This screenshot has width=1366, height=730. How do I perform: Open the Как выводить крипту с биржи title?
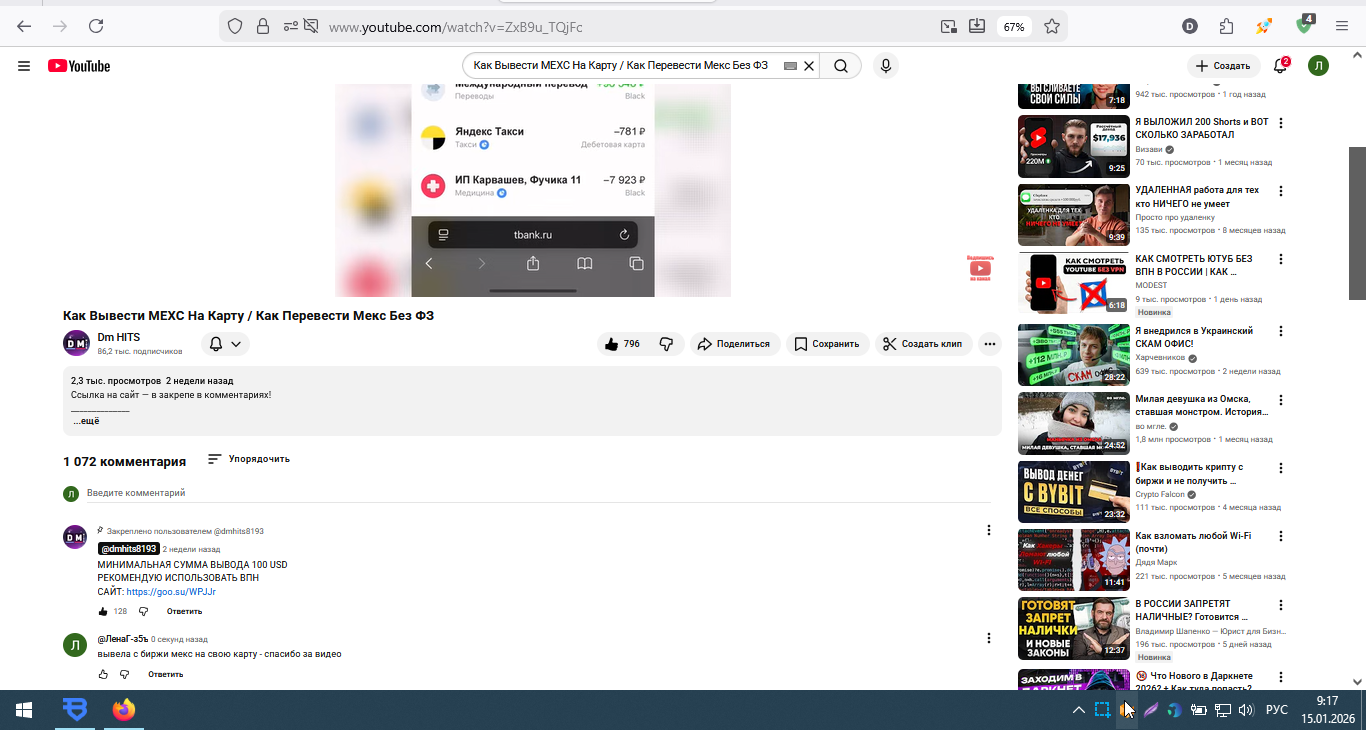(x=1189, y=473)
